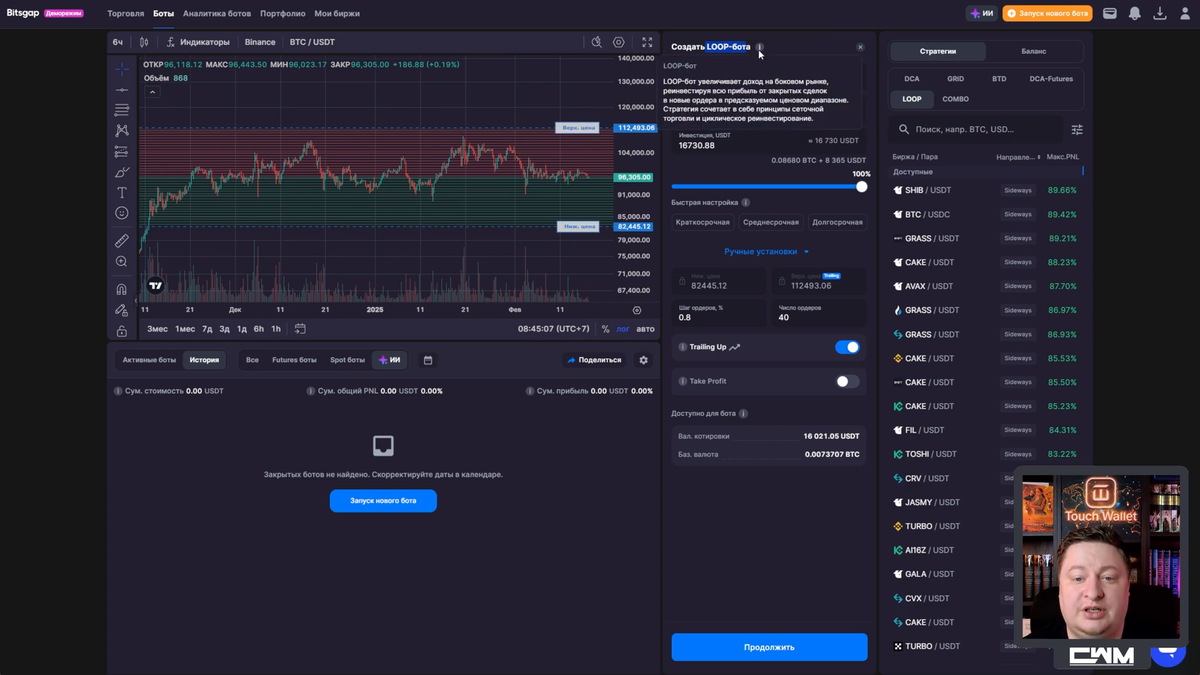Toggle stay-in-drawing-mode pencil lock icon
Image resolution: width=1200 pixels, height=675 pixels.
pyautogui.click(x=121, y=310)
